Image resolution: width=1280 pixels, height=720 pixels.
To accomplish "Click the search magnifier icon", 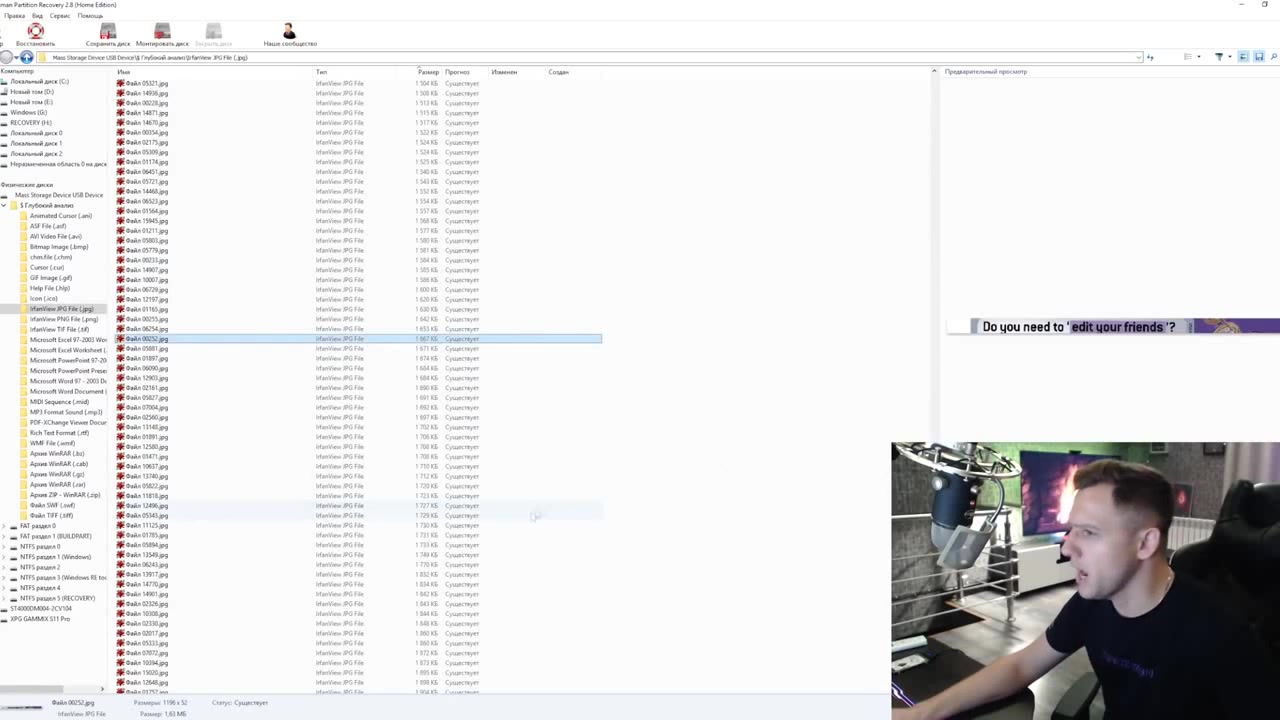I will click(1273, 57).
